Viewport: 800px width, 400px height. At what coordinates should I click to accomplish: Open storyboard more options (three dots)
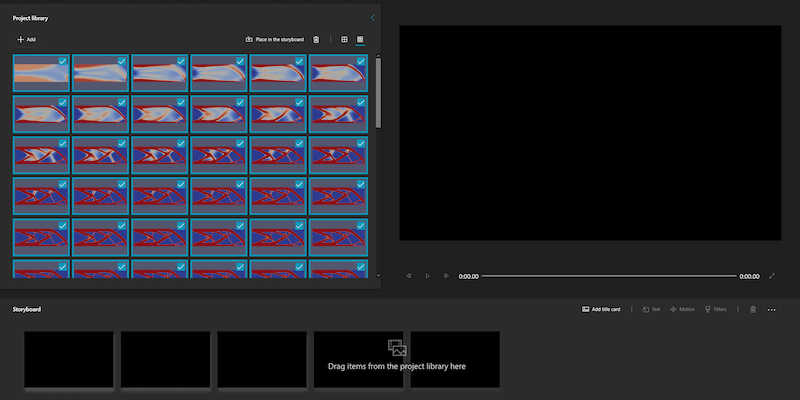click(x=772, y=310)
